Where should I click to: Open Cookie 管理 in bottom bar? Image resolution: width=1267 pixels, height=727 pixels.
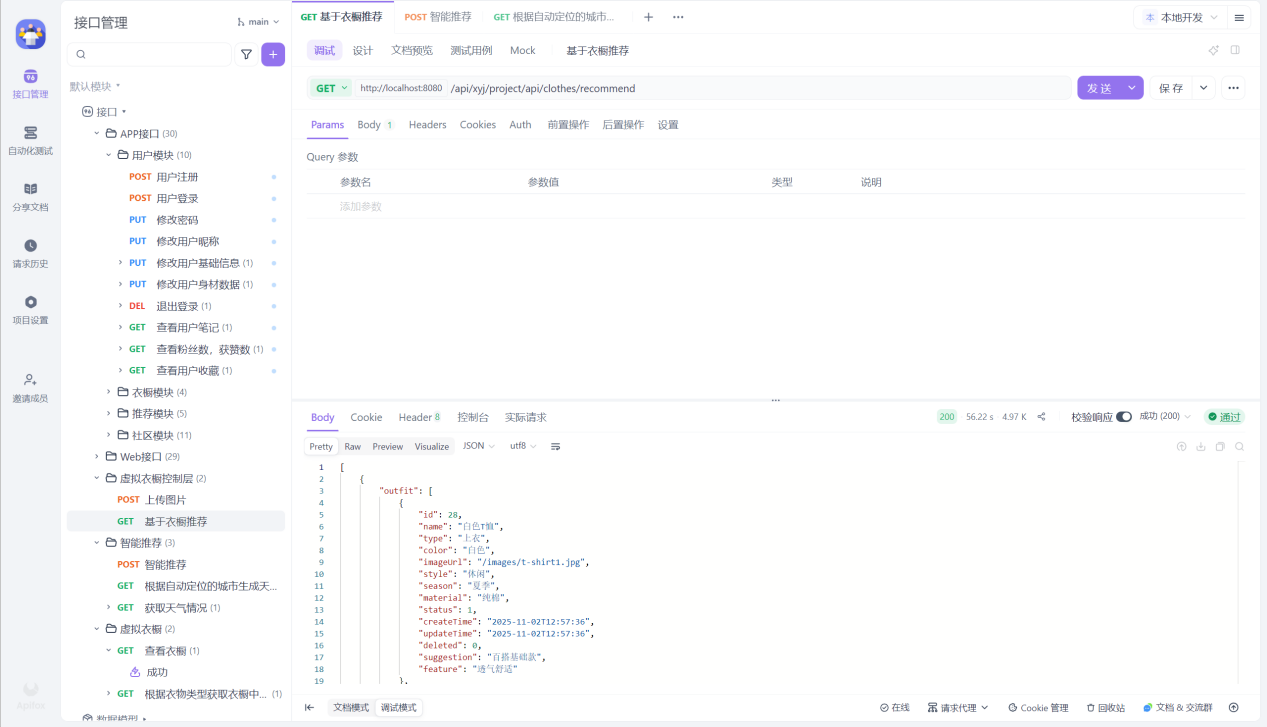[x=1038, y=707]
